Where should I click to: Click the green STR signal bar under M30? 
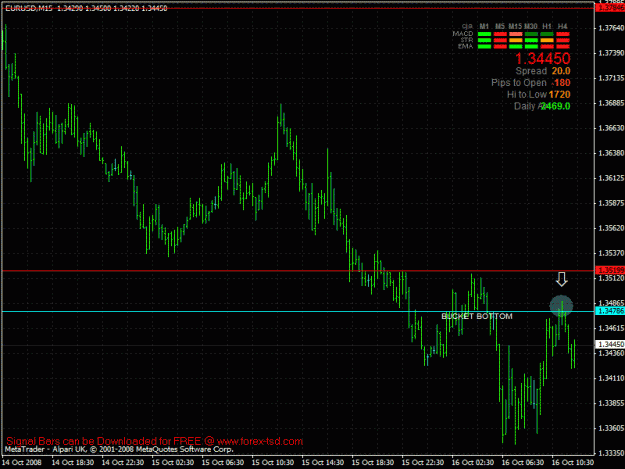(531, 40)
